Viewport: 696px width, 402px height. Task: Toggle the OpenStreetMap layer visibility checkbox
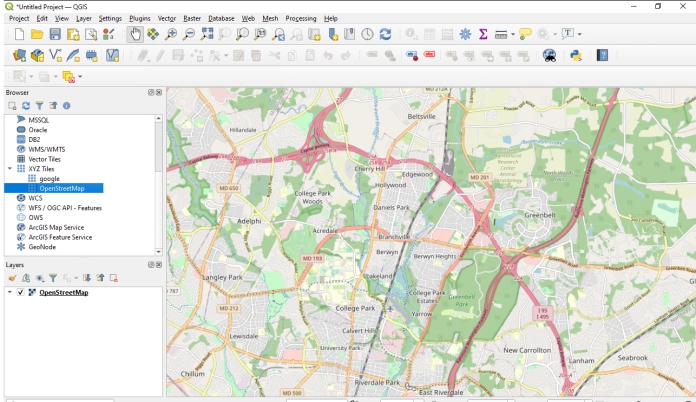tap(21, 293)
